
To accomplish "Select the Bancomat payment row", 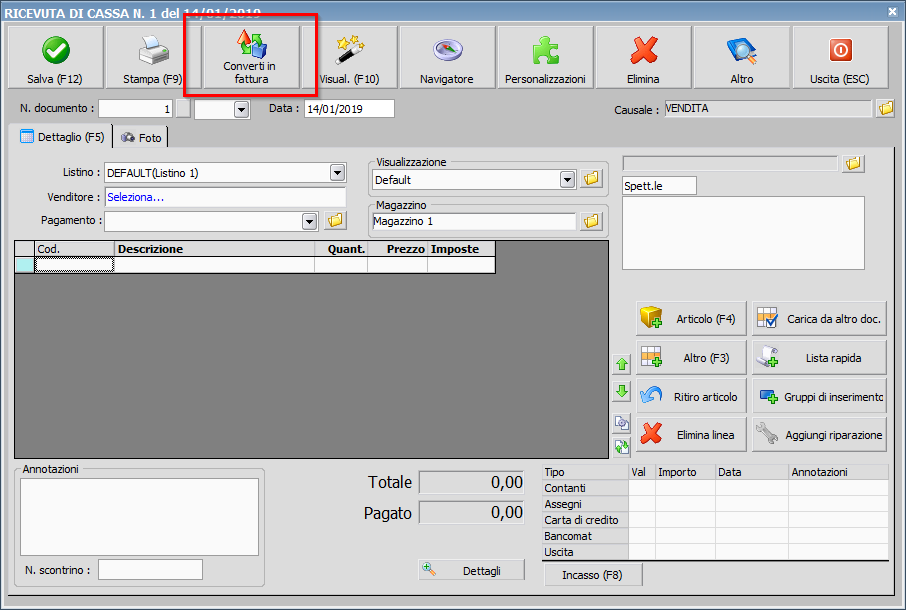I will click(715, 536).
